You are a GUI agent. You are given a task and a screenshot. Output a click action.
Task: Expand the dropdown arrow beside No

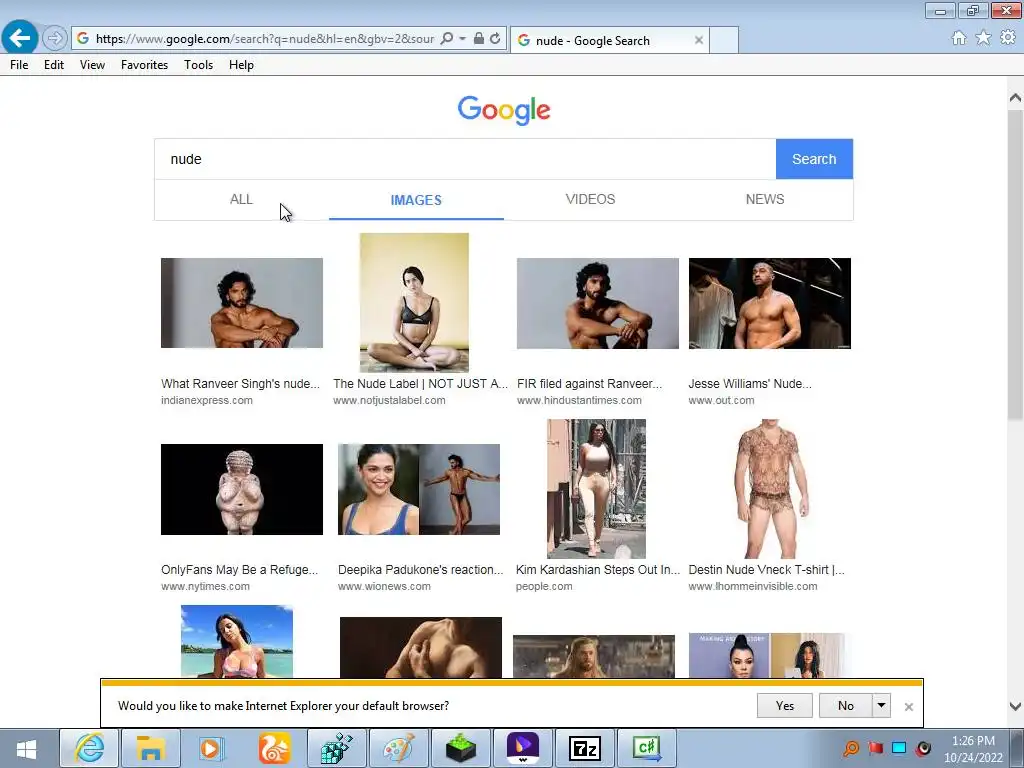pos(881,705)
